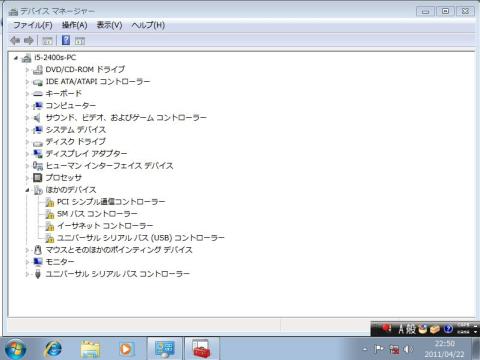The image size is (480, 360).
Task: Select the モニター device icon
Action: [38, 262]
